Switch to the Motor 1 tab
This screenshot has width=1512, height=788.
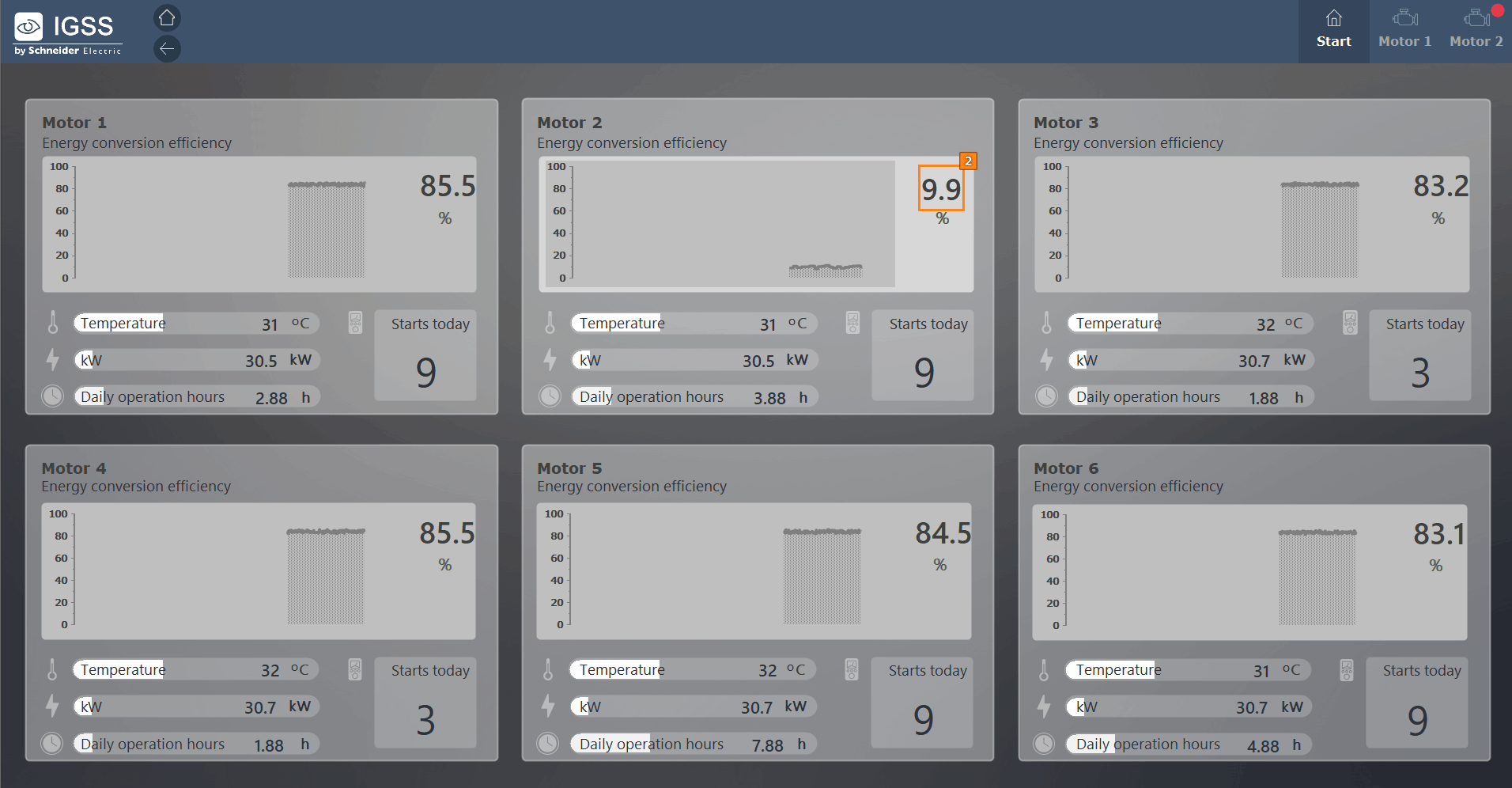click(x=1404, y=32)
